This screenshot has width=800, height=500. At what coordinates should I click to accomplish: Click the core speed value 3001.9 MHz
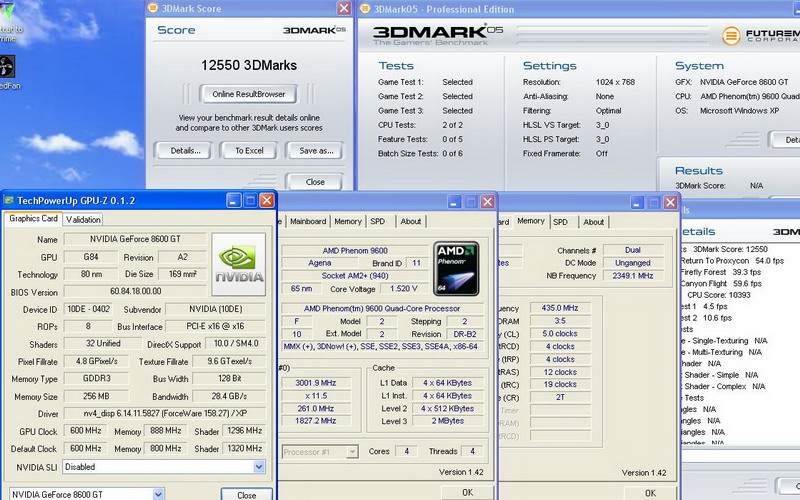(316, 383)
